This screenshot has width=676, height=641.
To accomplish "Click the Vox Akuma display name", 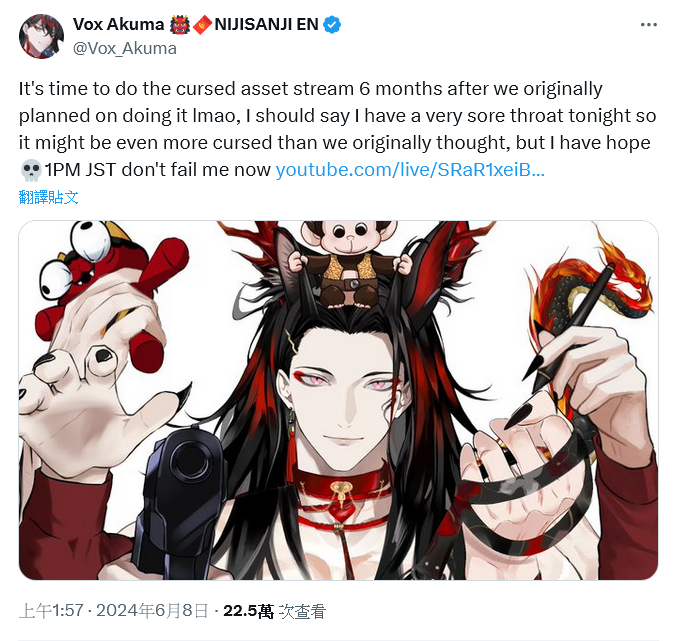I will point(119,25).
